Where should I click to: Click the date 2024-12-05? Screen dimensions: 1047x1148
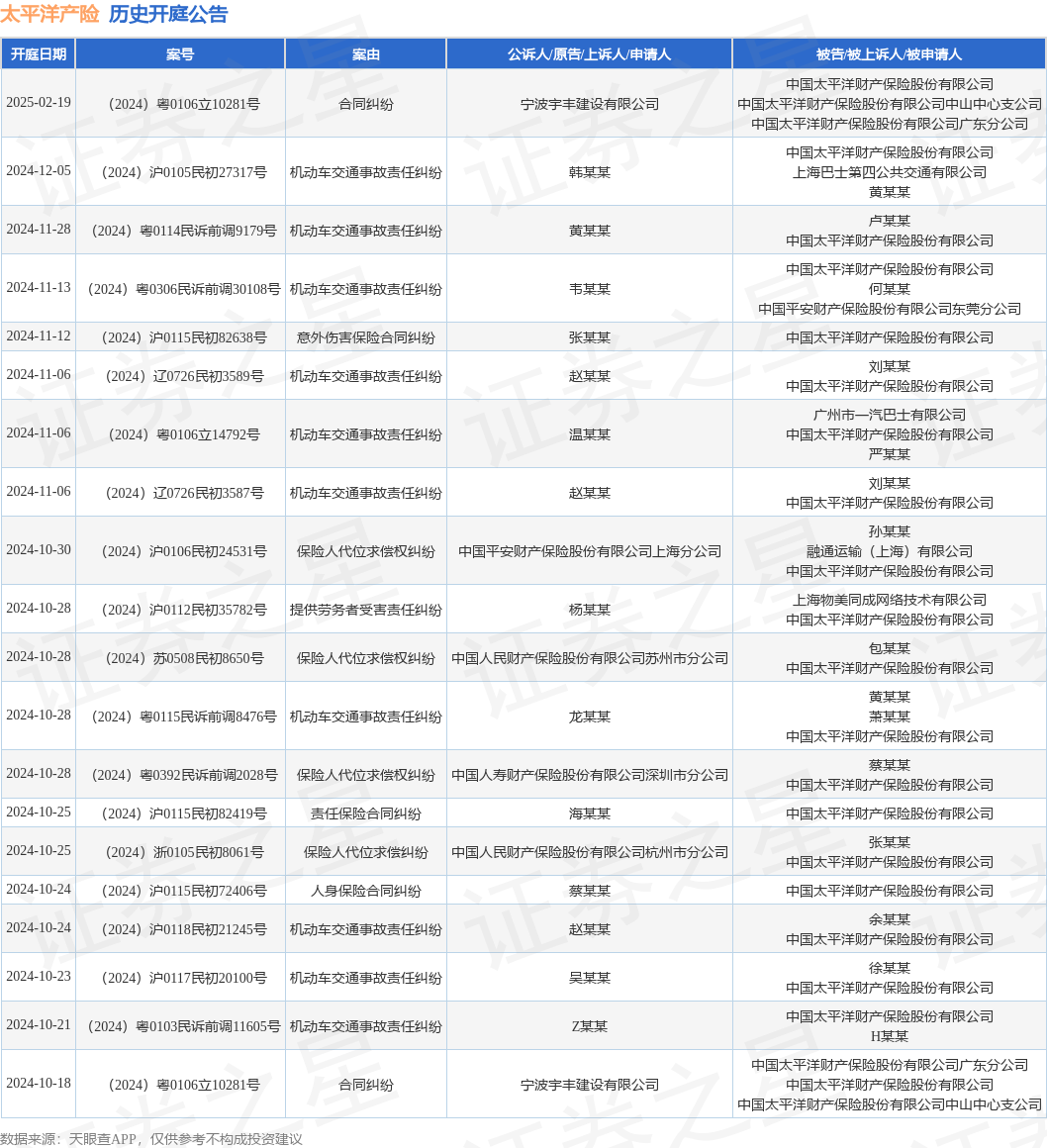[x=39, y=170]
